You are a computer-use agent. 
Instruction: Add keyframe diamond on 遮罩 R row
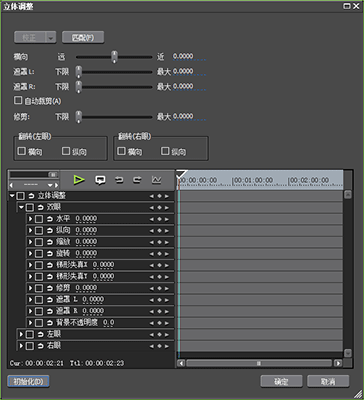tap(159, 311)
